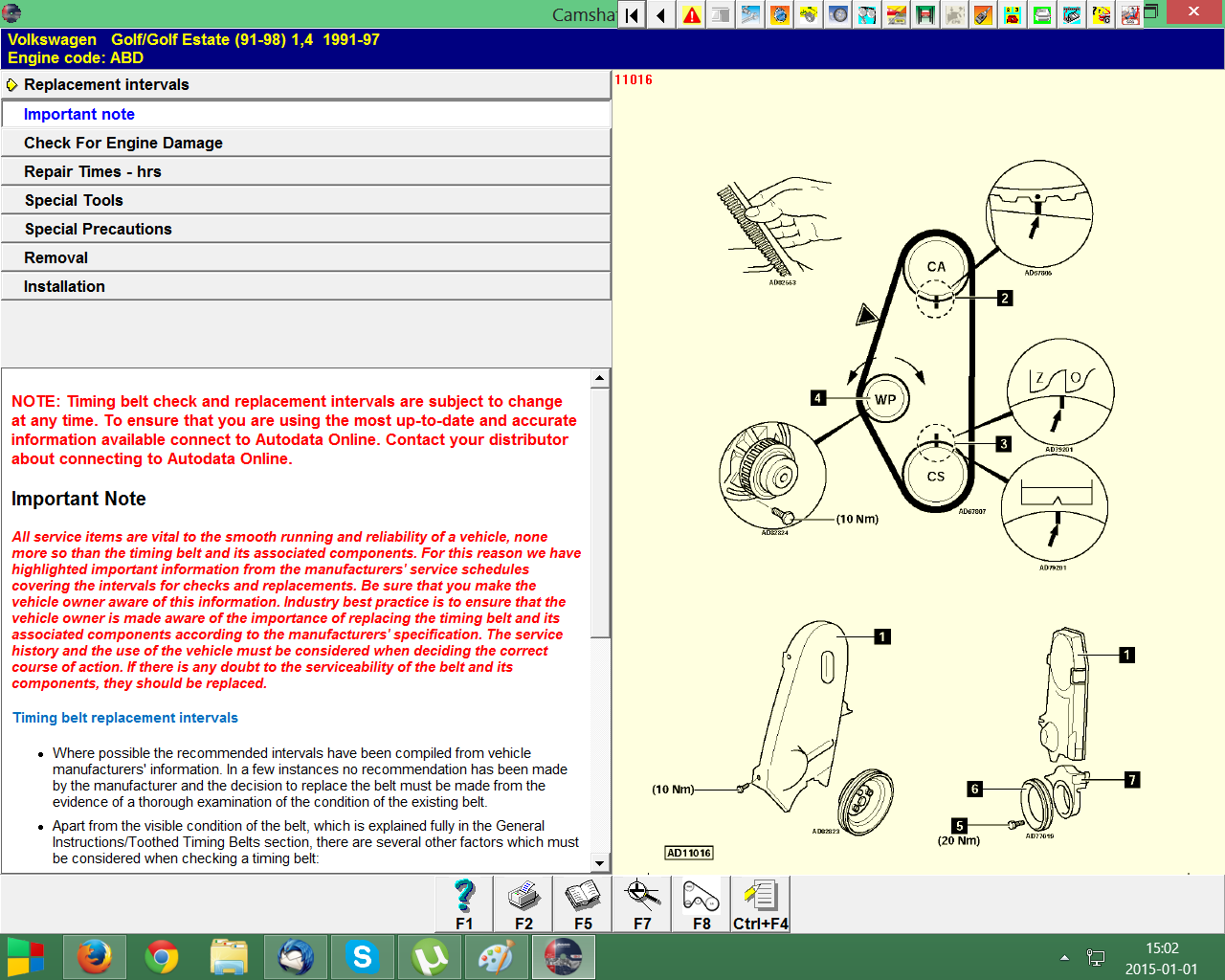
Task: Click the yellow icon with red car
Action: click(1013, 14)
